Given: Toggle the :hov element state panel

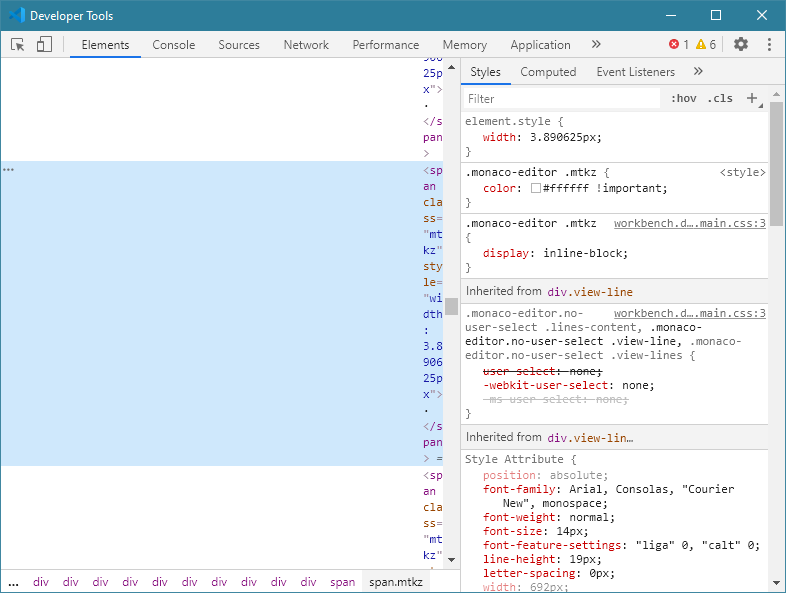Looking at the screenshot, I should (684, 98).
